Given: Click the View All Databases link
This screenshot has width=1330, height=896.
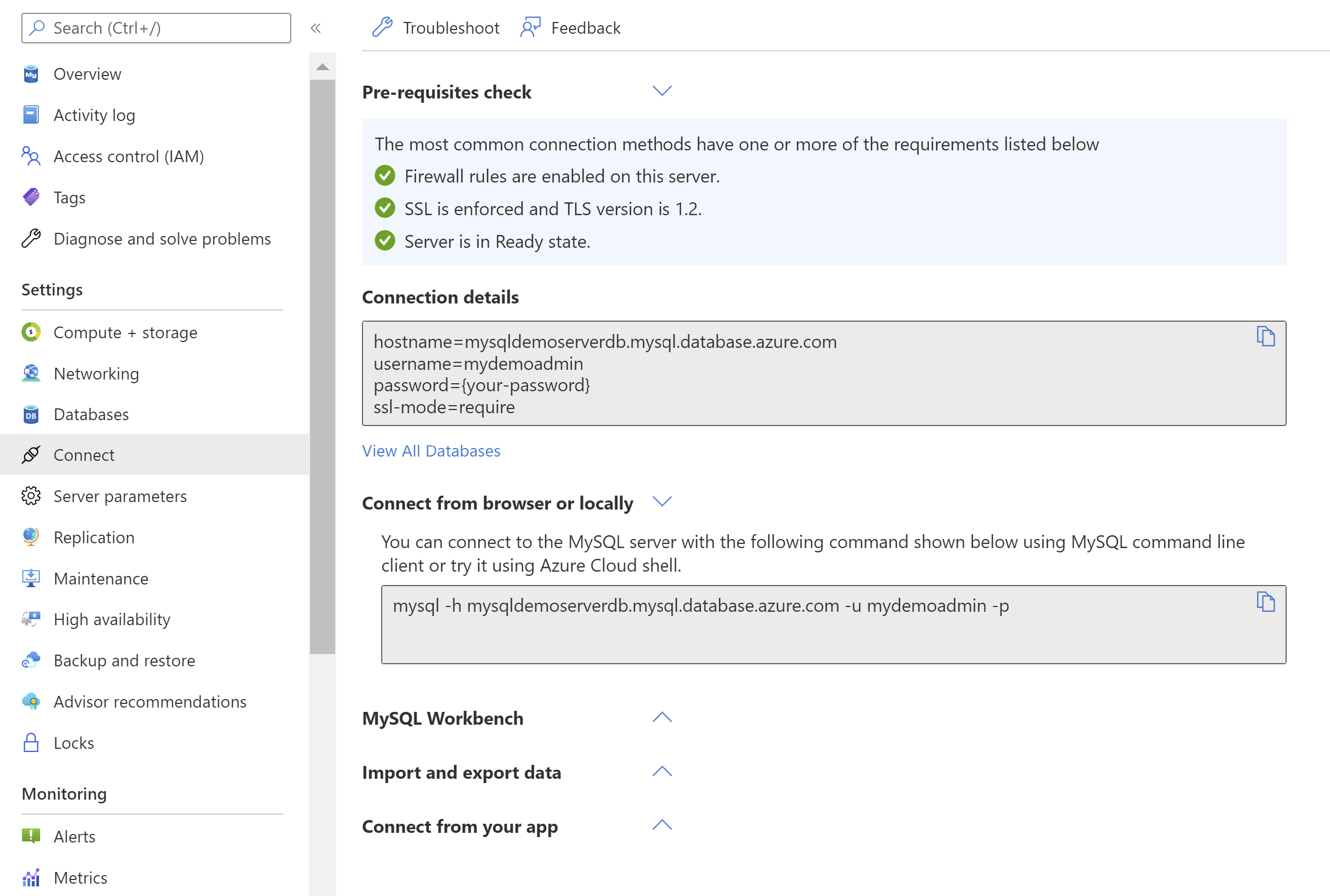Looking at the screenshot, I should 431,450.
